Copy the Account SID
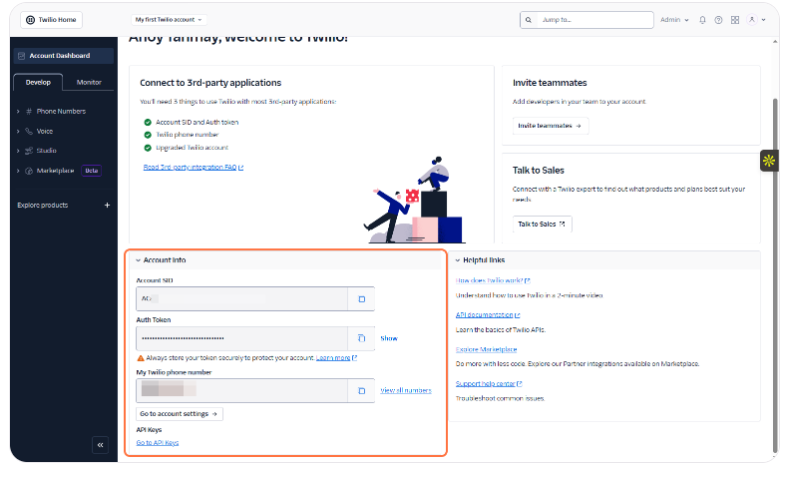793x499 pixels. (362, 299)
